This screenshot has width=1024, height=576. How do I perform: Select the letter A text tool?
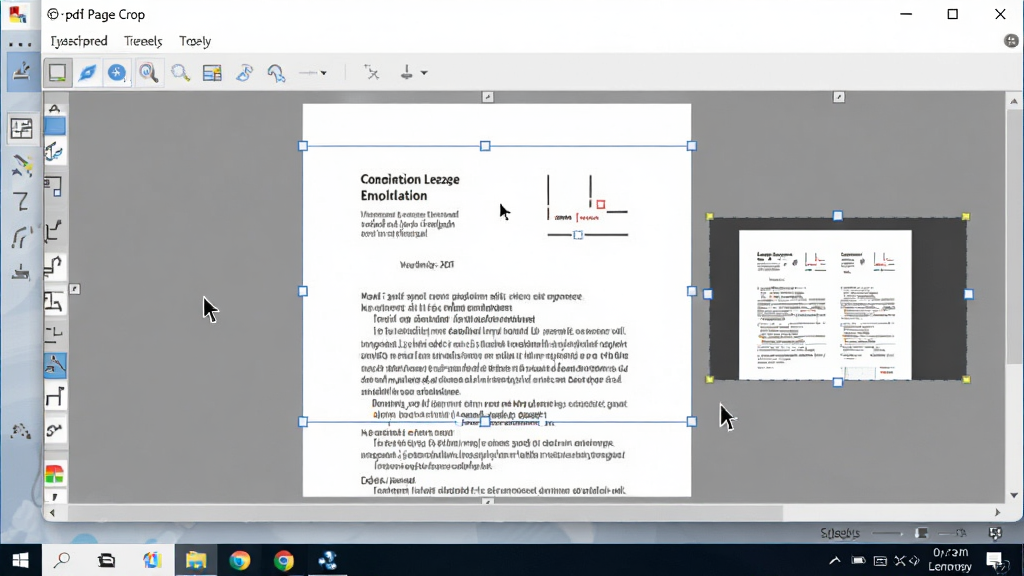pos(55,108)
